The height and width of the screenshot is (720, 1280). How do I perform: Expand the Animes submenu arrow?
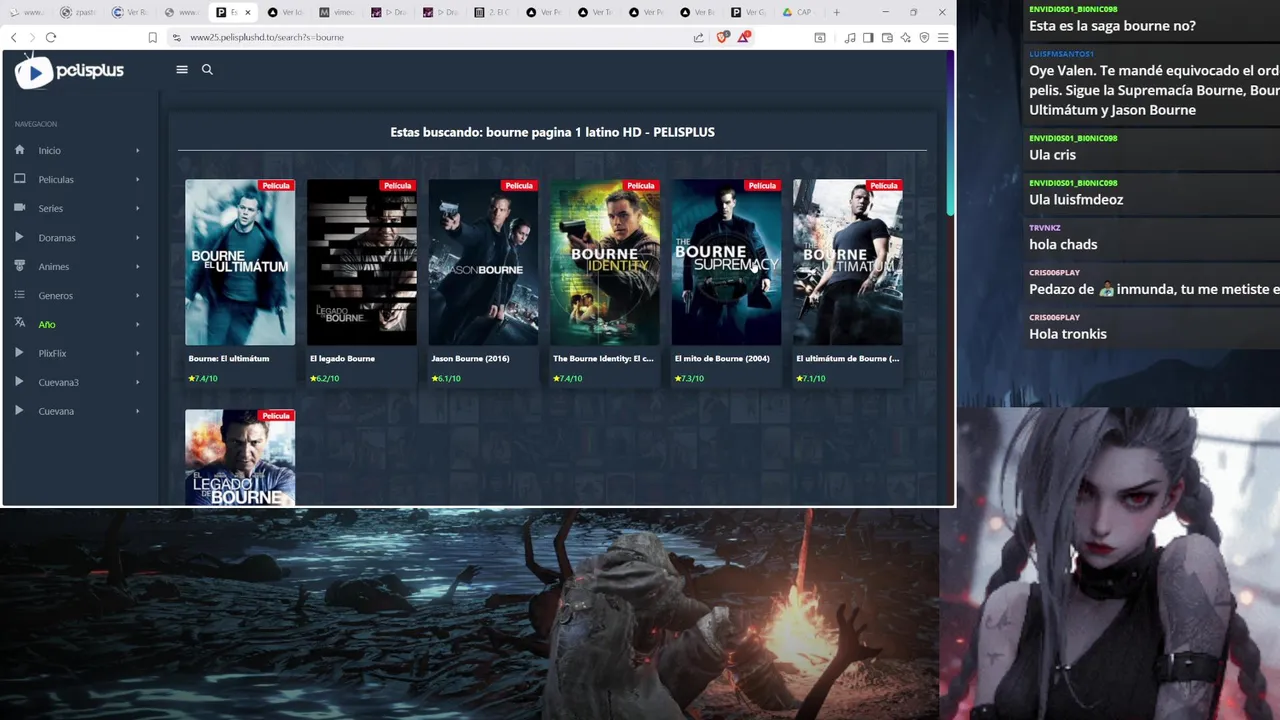point(137,266)
